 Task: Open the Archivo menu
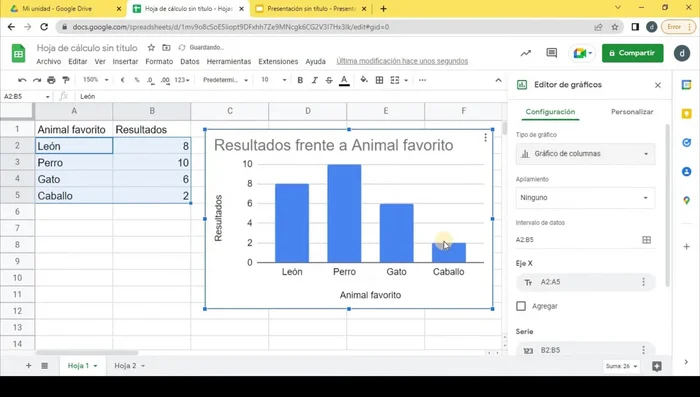coord(49,61)
